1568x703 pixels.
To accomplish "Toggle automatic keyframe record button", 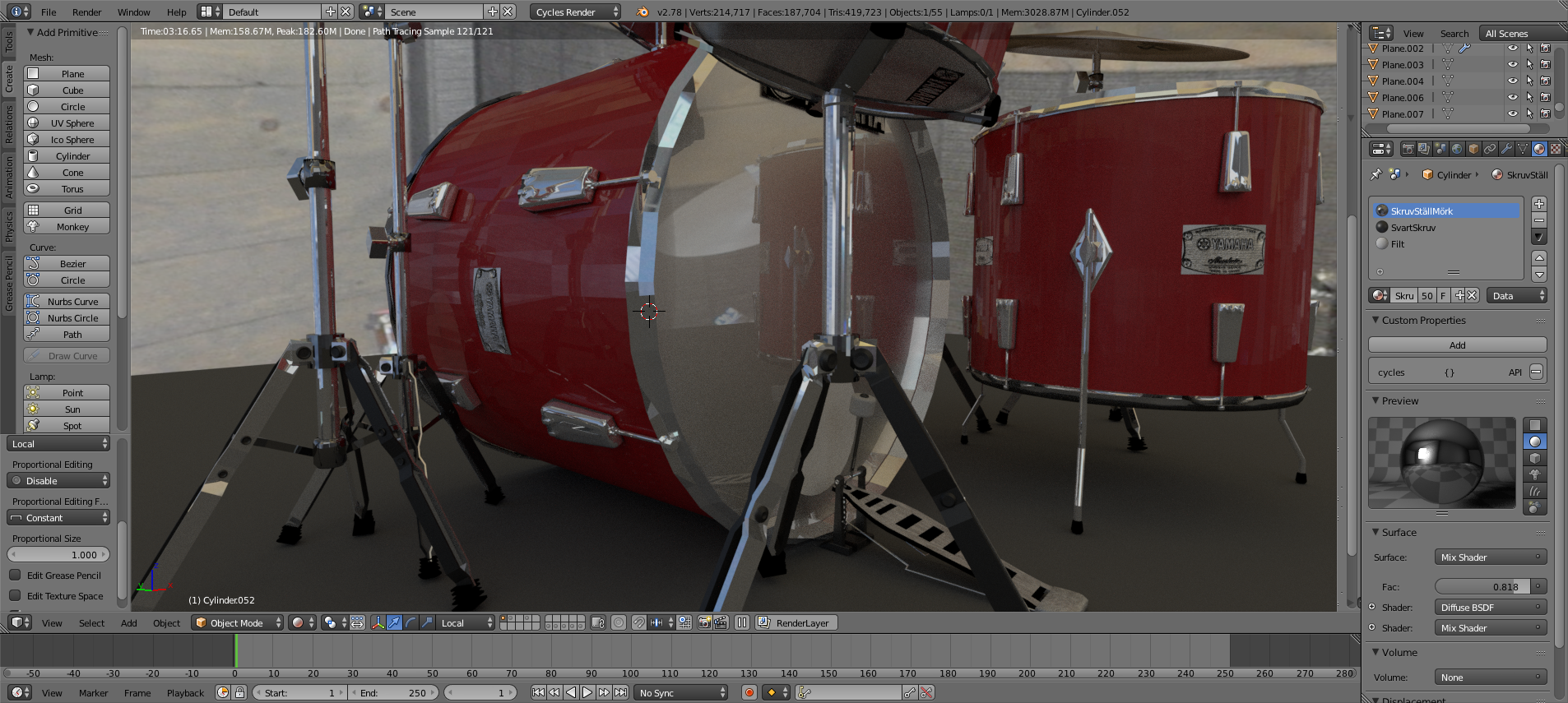I will point(749,692).
